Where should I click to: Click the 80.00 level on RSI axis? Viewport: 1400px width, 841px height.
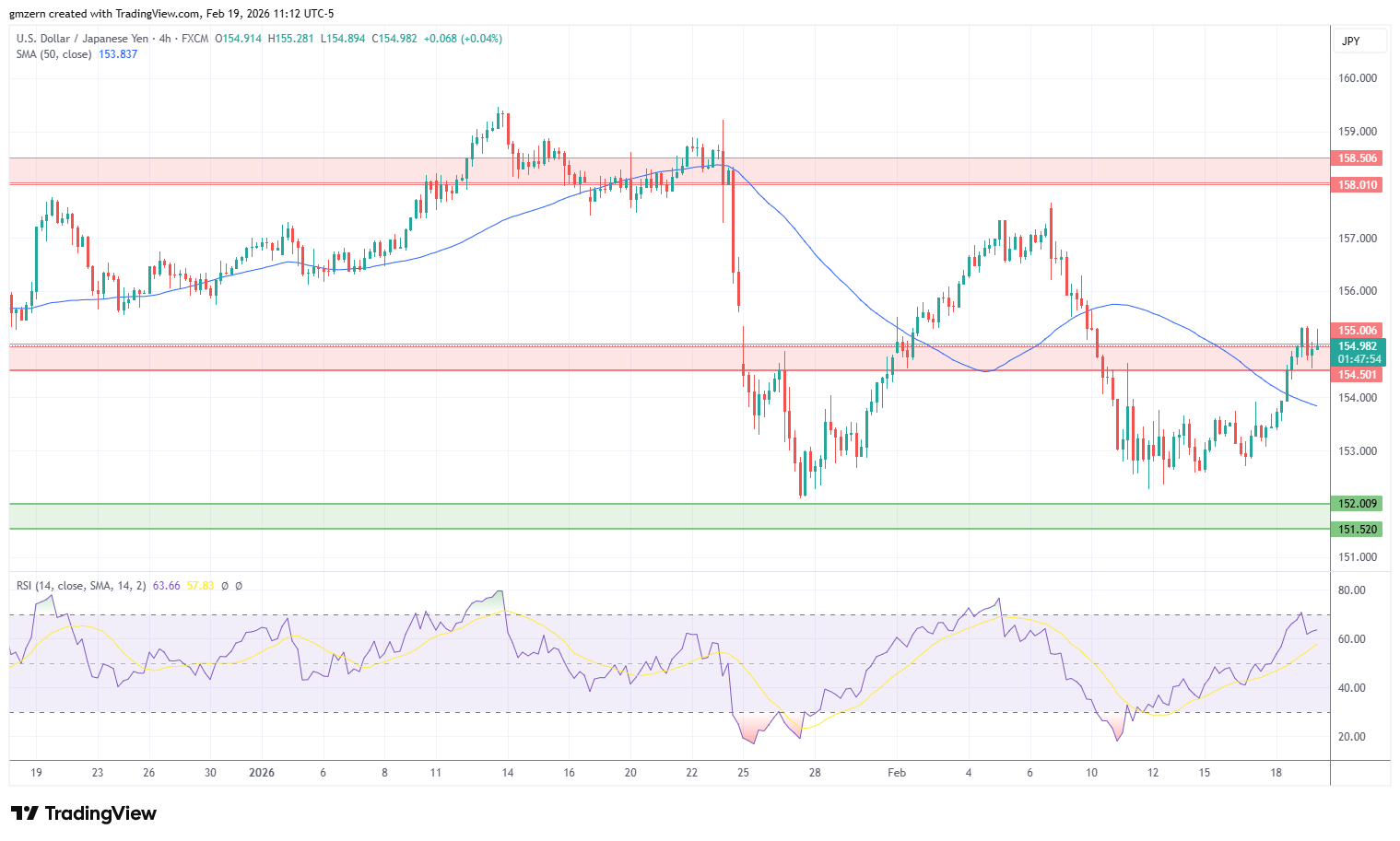click(x=1352, y=590)
